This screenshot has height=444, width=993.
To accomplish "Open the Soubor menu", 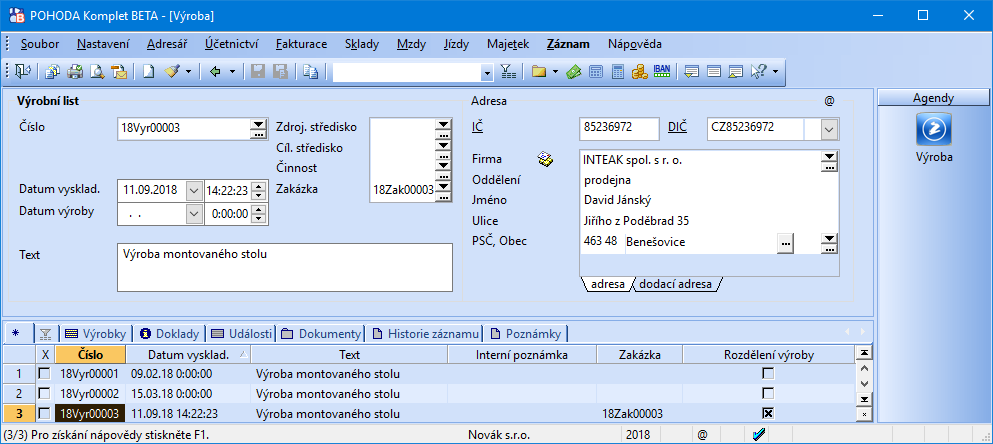I will coord(40,44).
